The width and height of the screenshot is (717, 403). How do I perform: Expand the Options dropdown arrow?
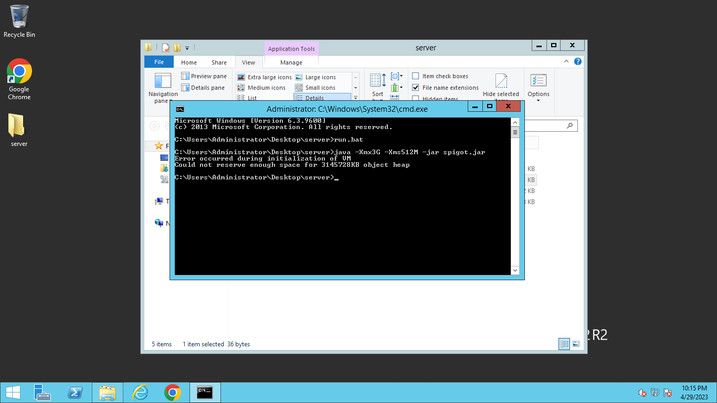pos(538,102)
